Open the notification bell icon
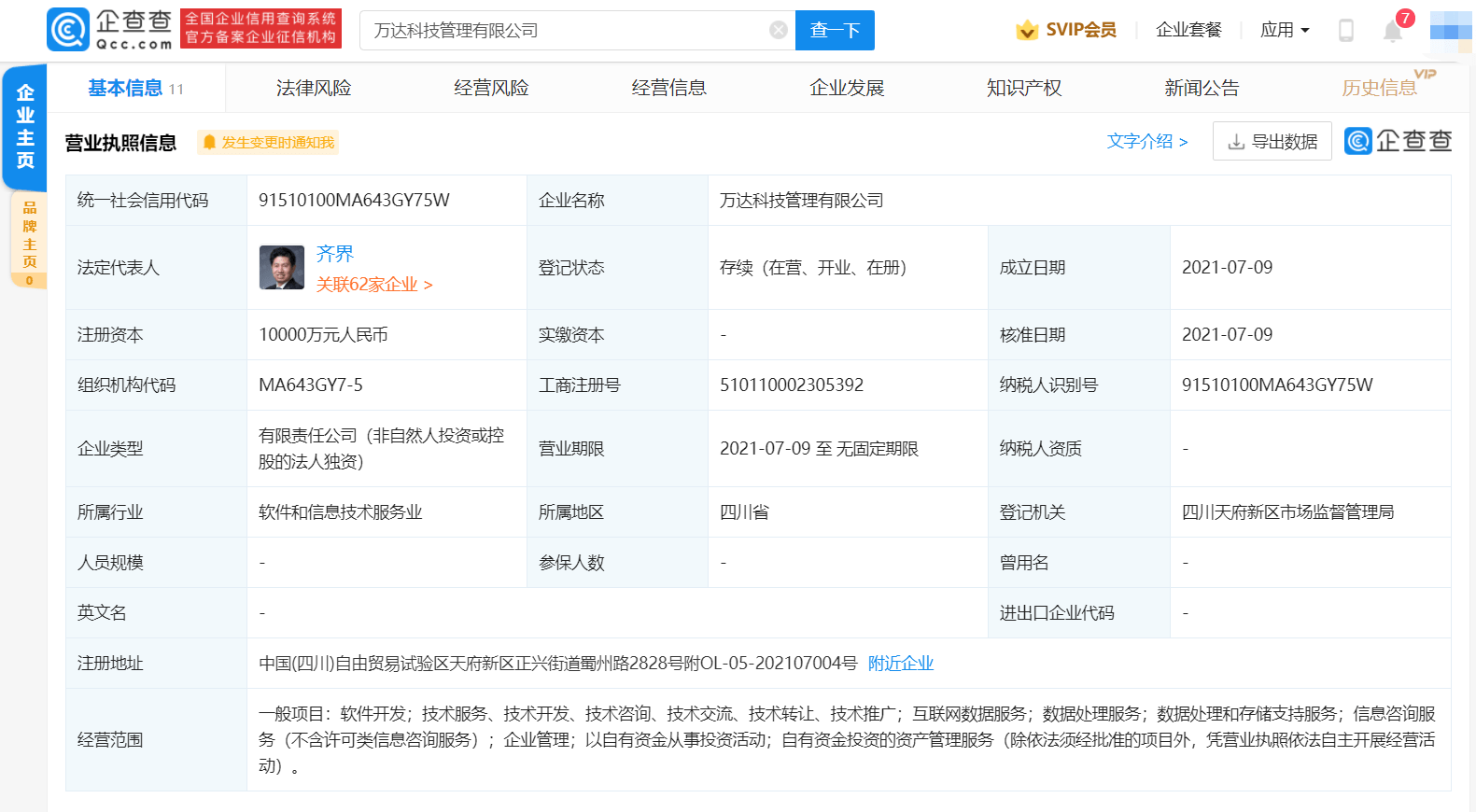Viewport: 1476px width, 812px height. 1392,32
